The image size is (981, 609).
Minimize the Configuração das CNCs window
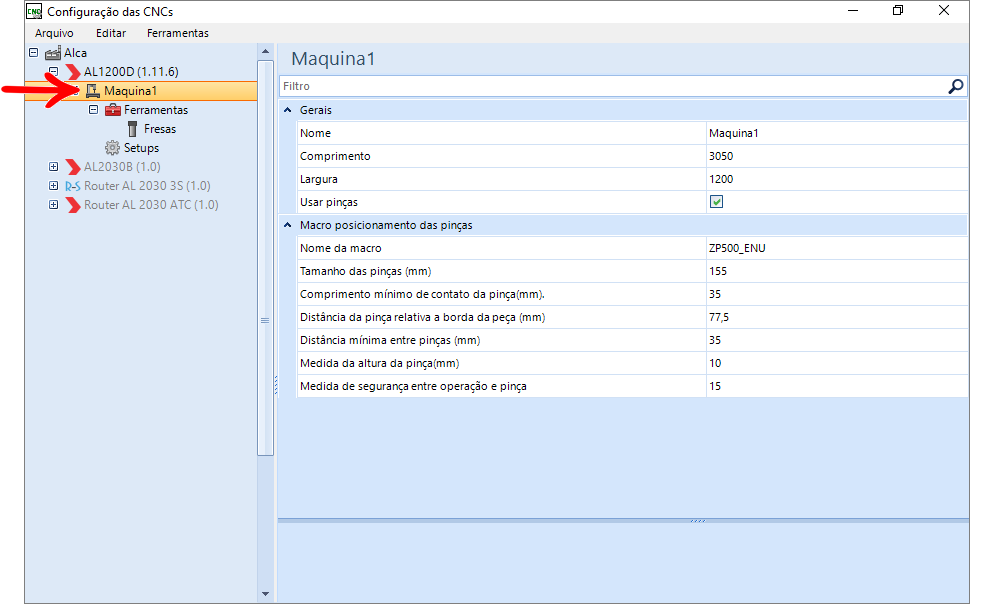pyautogui.click(x=853, y=11)
